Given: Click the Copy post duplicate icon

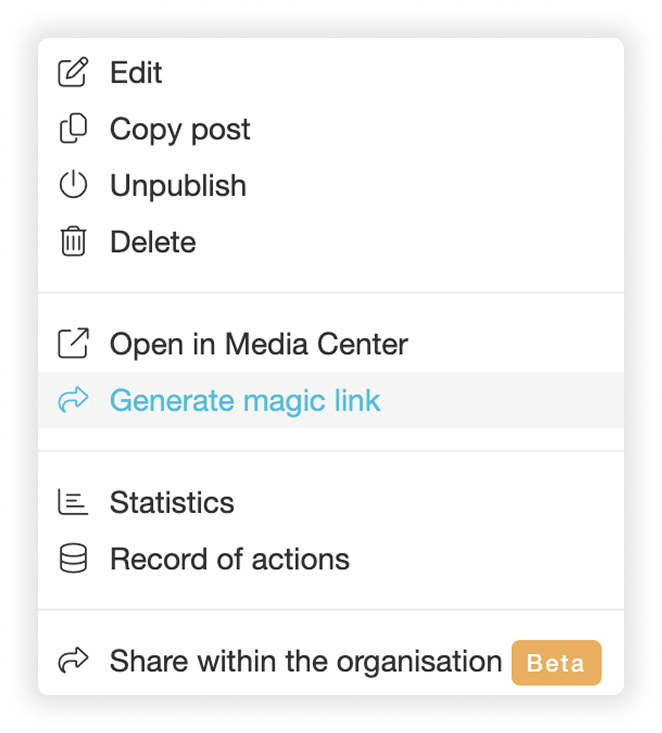Looking at the screenshot, I should pyautogui.click(x=73, y=128).
